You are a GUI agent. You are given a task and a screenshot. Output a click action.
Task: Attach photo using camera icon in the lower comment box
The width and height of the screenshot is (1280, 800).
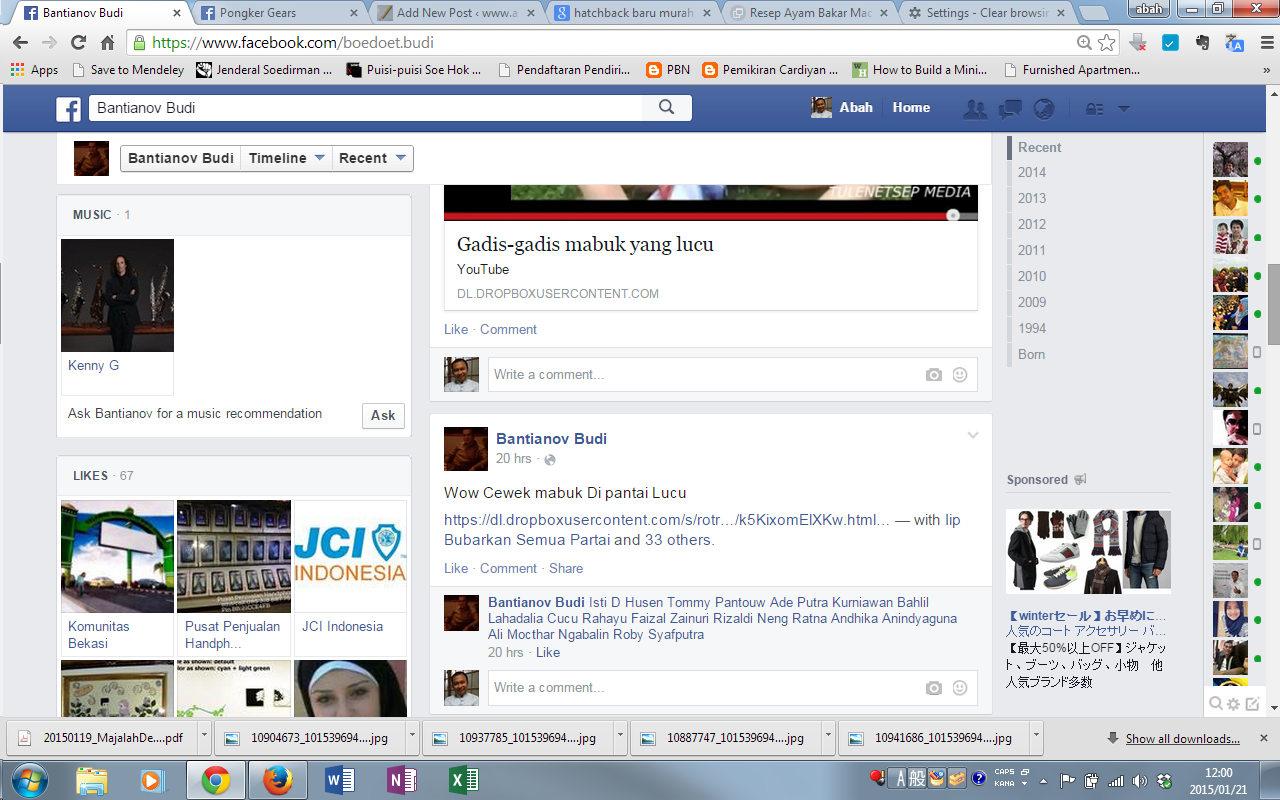pyautogui.click(x=933, y=688)
